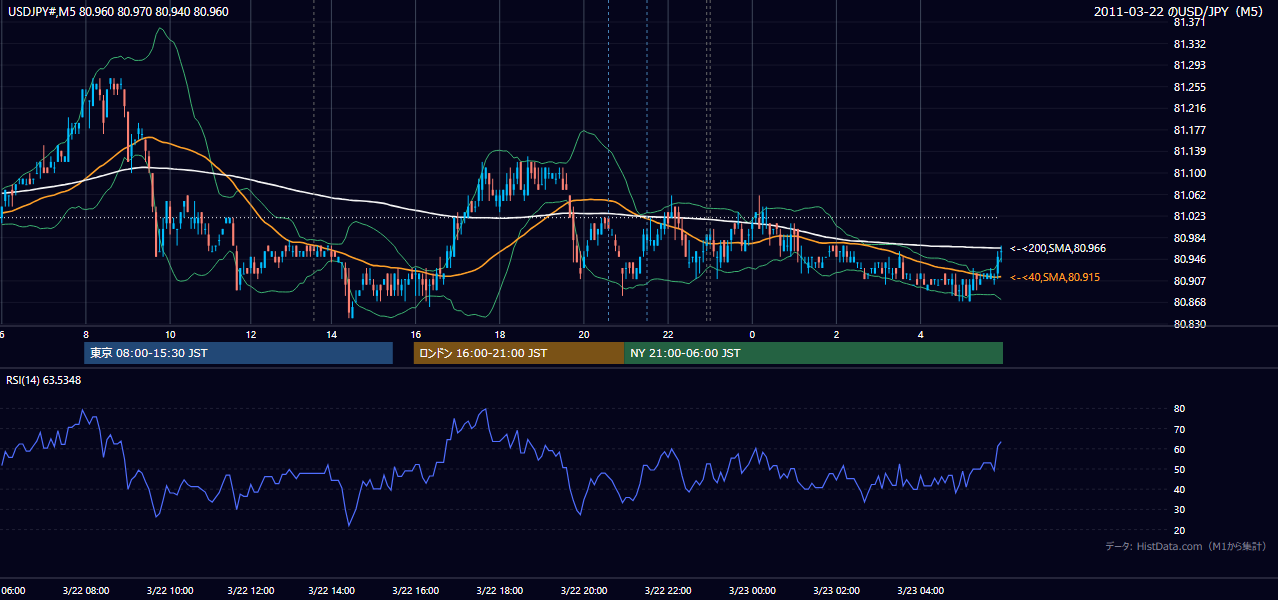This screenshot has width=1278, height=600.
Task: Click the 2011-03-22 のUSD/JPY (M5) chart title
Action: click(x=1179, y=12)
